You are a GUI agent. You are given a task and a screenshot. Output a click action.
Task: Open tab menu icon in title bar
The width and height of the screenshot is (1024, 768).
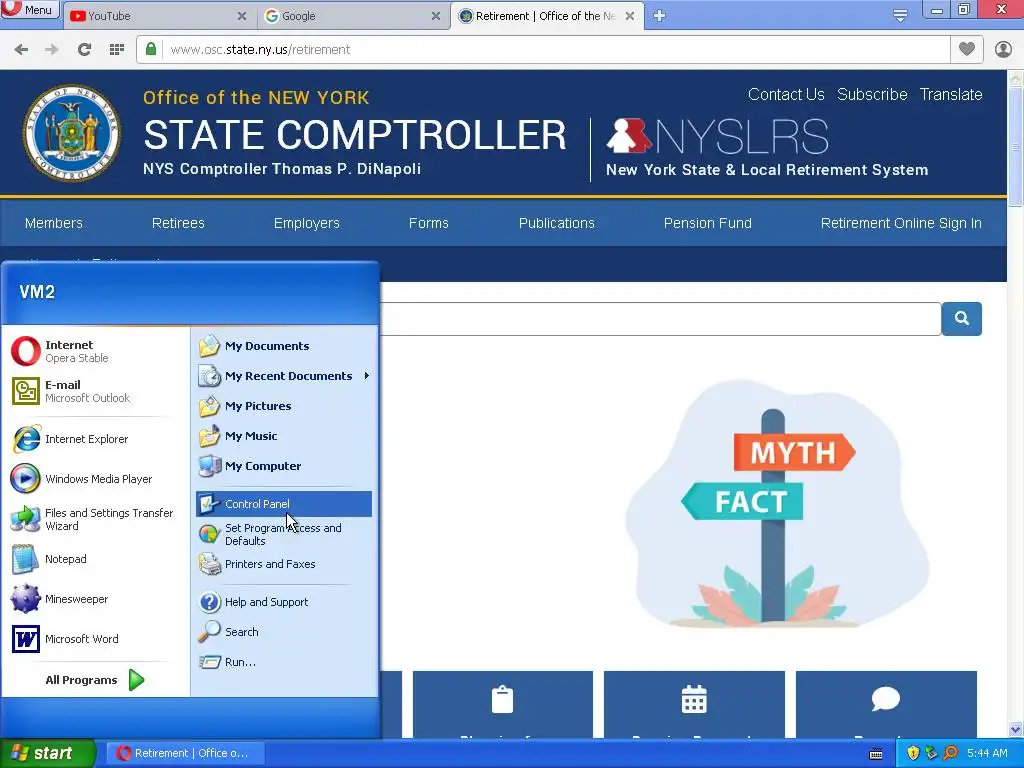coord(900,16)
